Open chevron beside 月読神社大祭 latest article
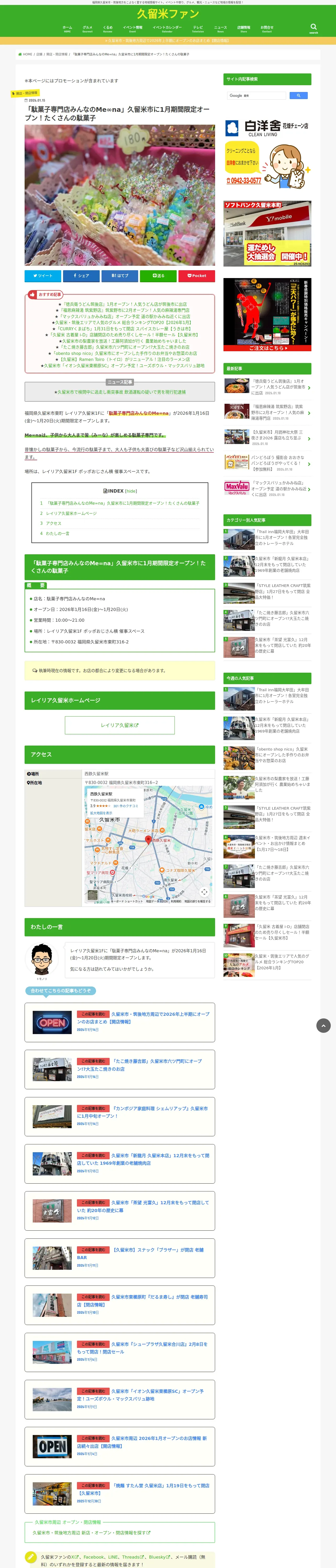Screen dimensions: 336x1568 309,438
